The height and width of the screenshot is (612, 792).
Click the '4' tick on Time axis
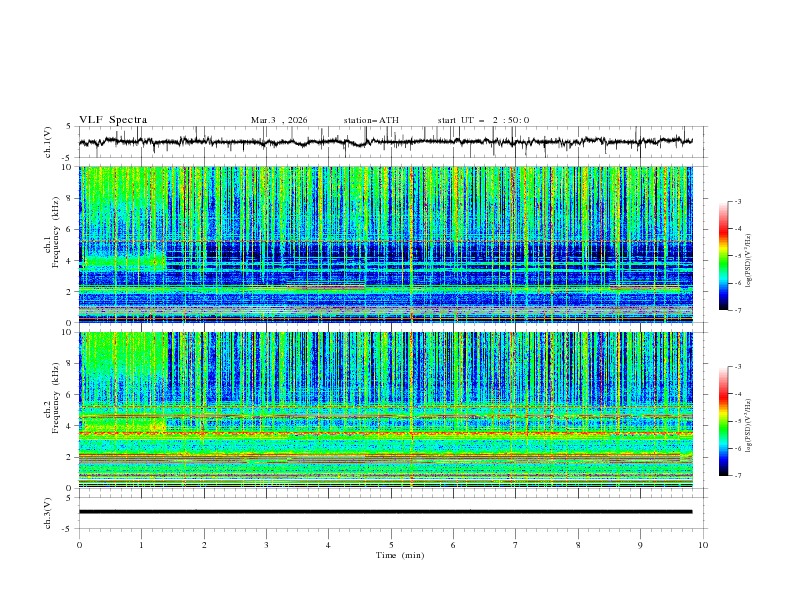[329, 545]
